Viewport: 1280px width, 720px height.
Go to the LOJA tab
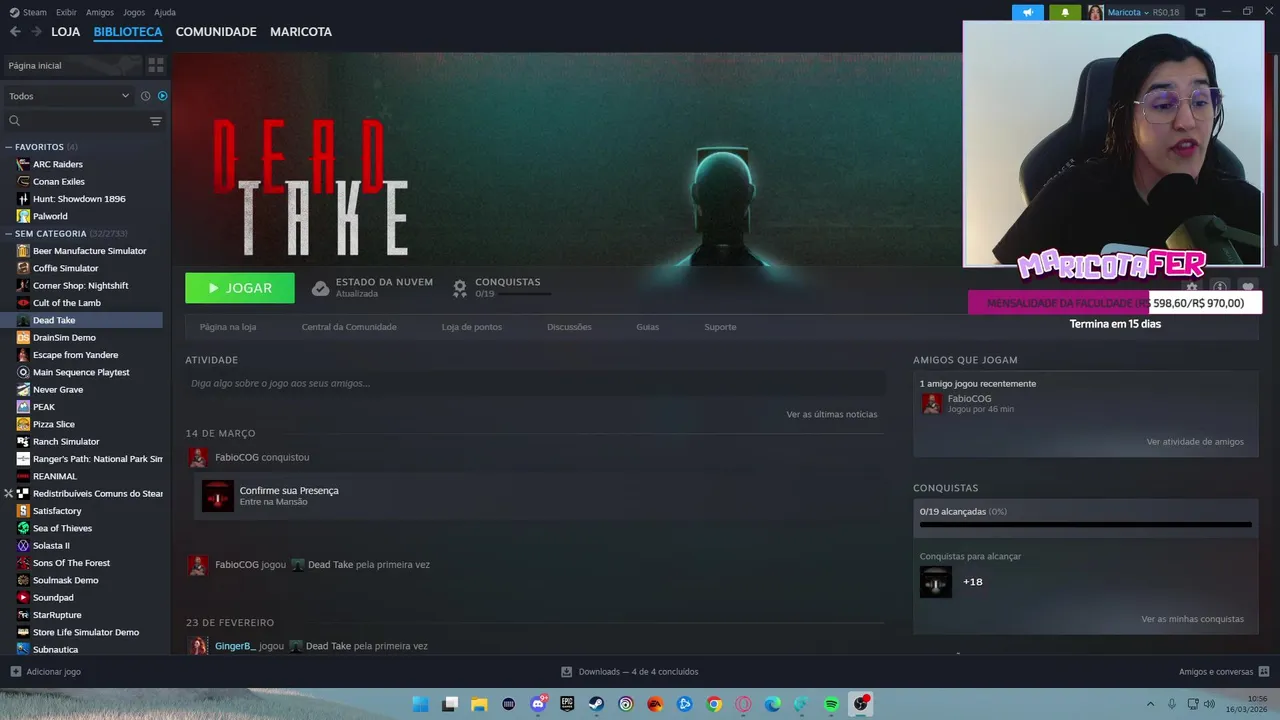click(x=66, y=32)
